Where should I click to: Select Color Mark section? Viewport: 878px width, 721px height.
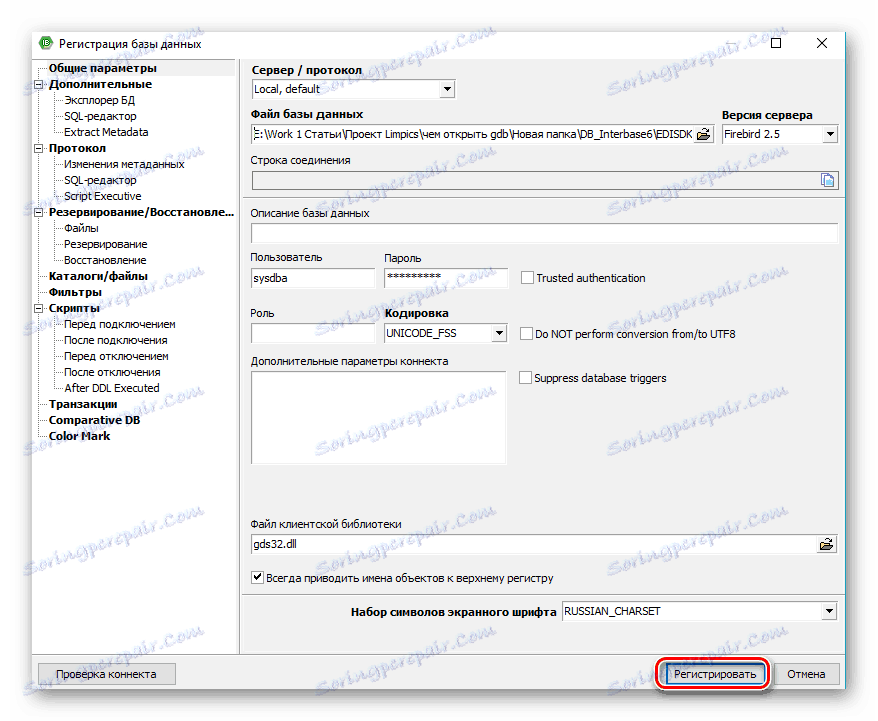click(79, 436)
